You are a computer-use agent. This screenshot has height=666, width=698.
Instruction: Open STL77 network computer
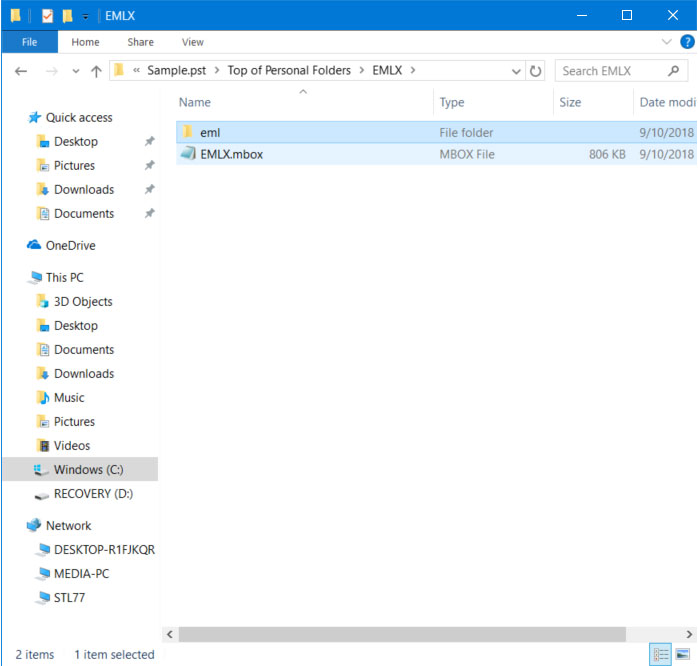69,598
